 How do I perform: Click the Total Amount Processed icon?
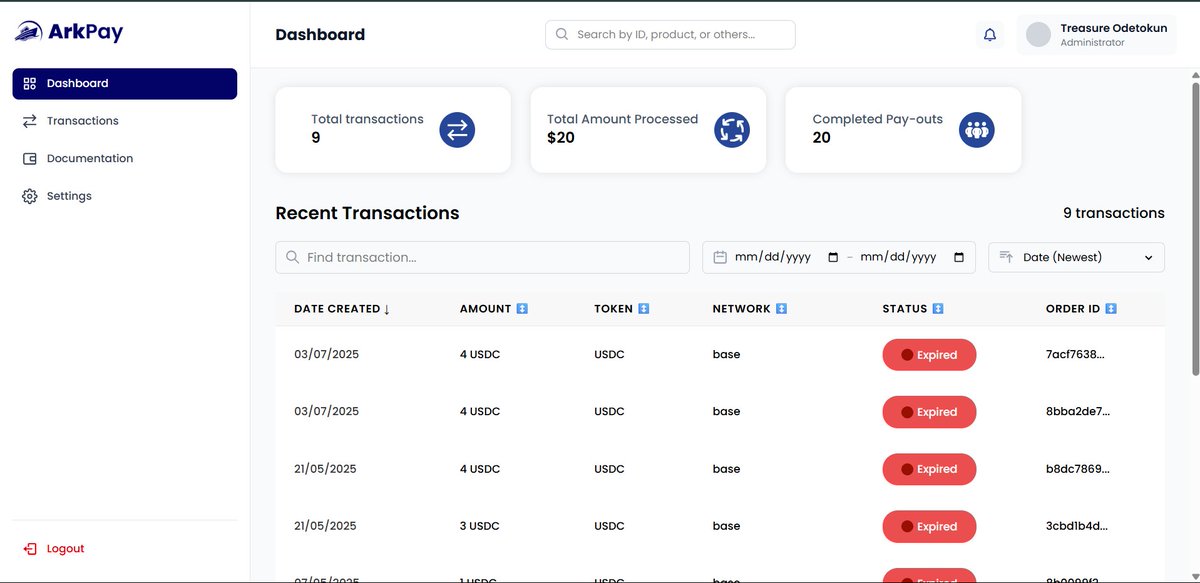tap(732, 129)
